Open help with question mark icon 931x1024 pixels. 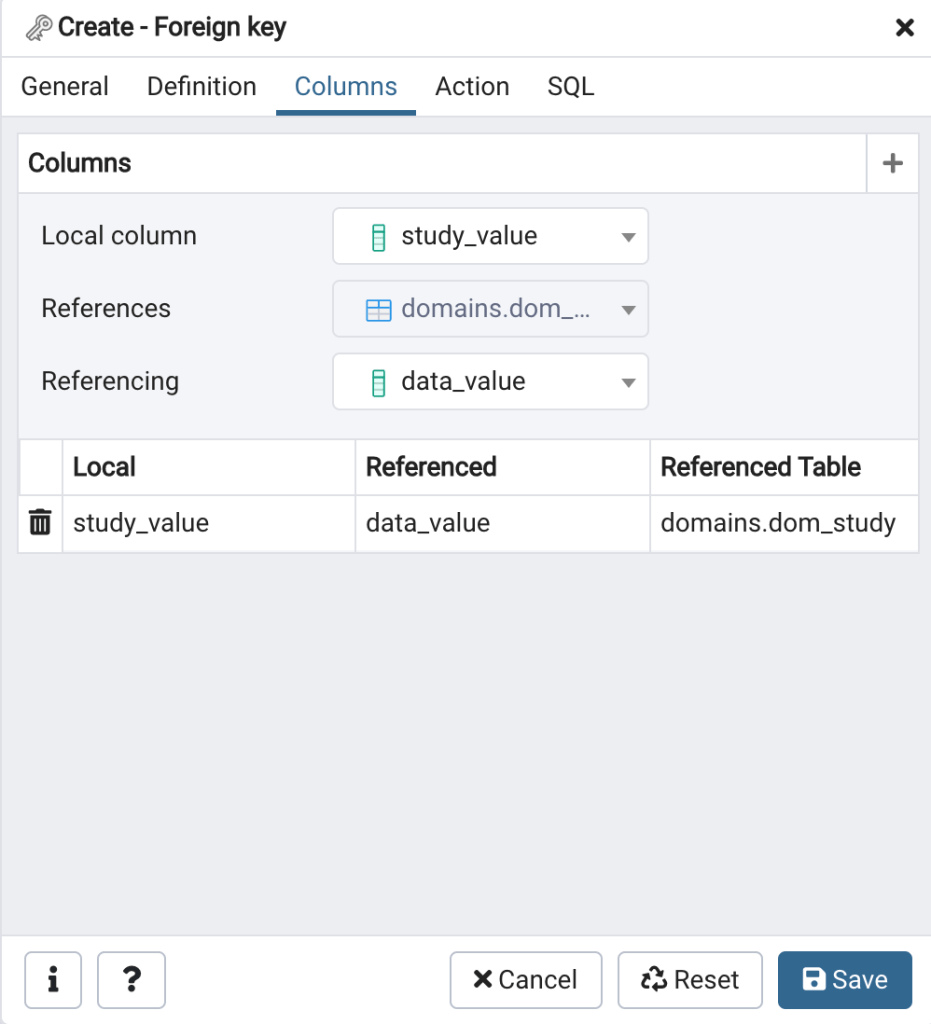(131, 979)
